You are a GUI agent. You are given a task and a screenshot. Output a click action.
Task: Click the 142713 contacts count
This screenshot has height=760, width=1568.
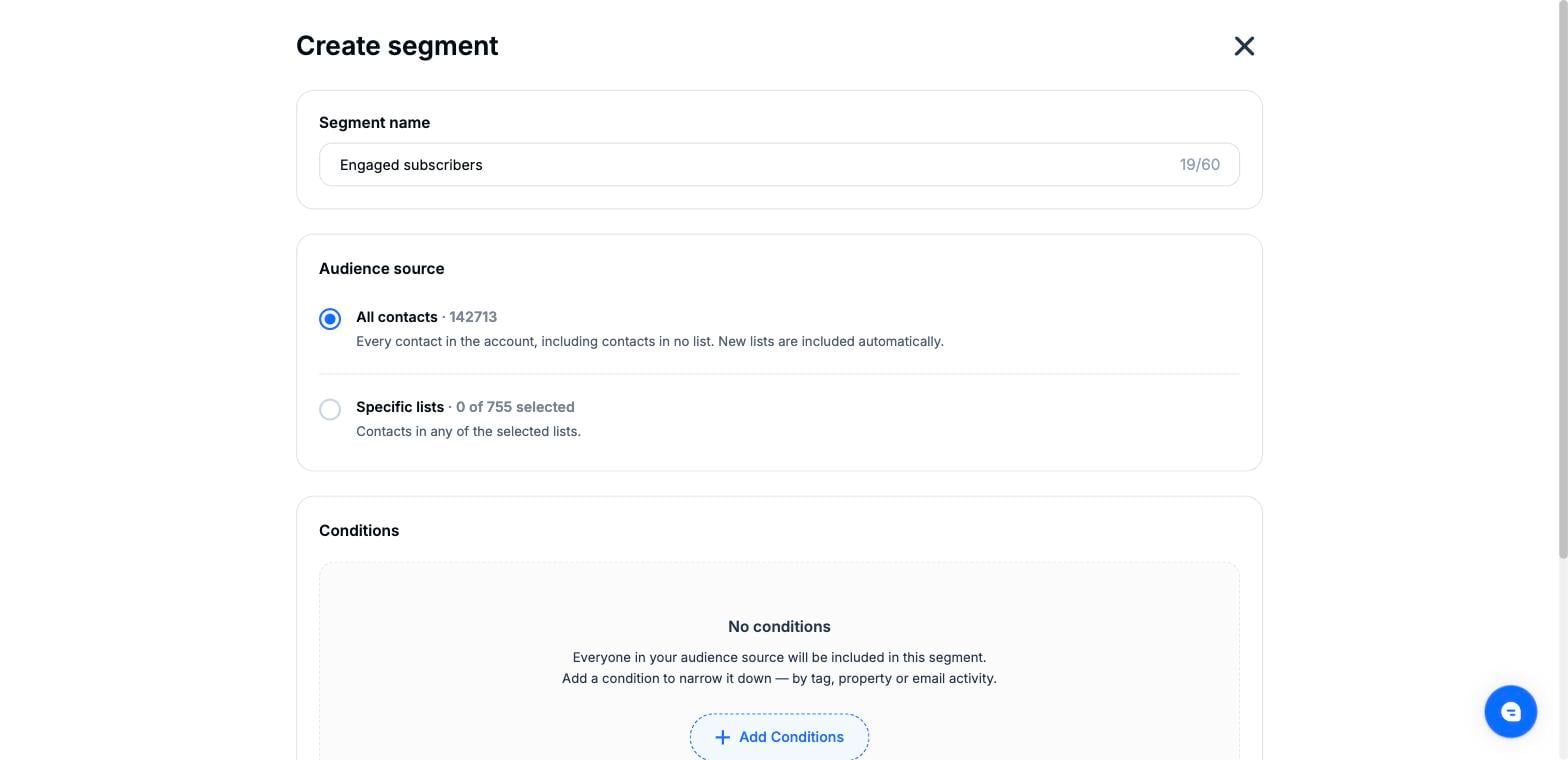(473, 317)
